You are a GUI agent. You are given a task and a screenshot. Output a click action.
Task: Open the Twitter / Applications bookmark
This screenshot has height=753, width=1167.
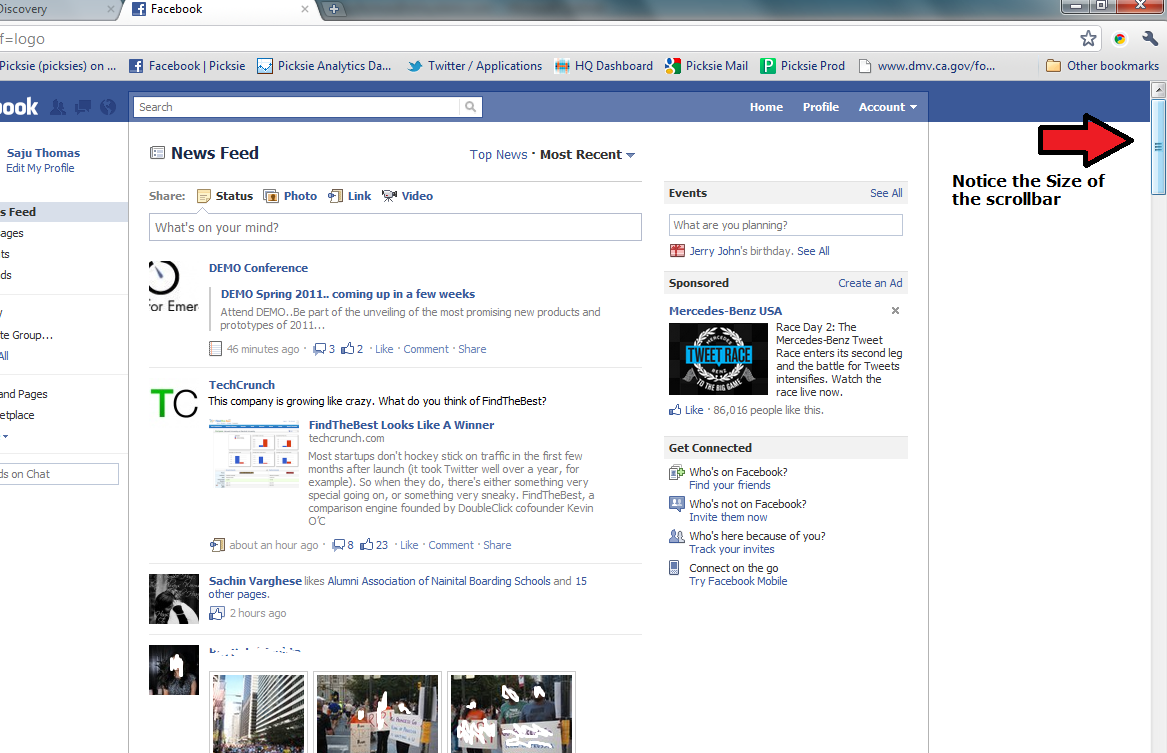click(x=475, y=66)
